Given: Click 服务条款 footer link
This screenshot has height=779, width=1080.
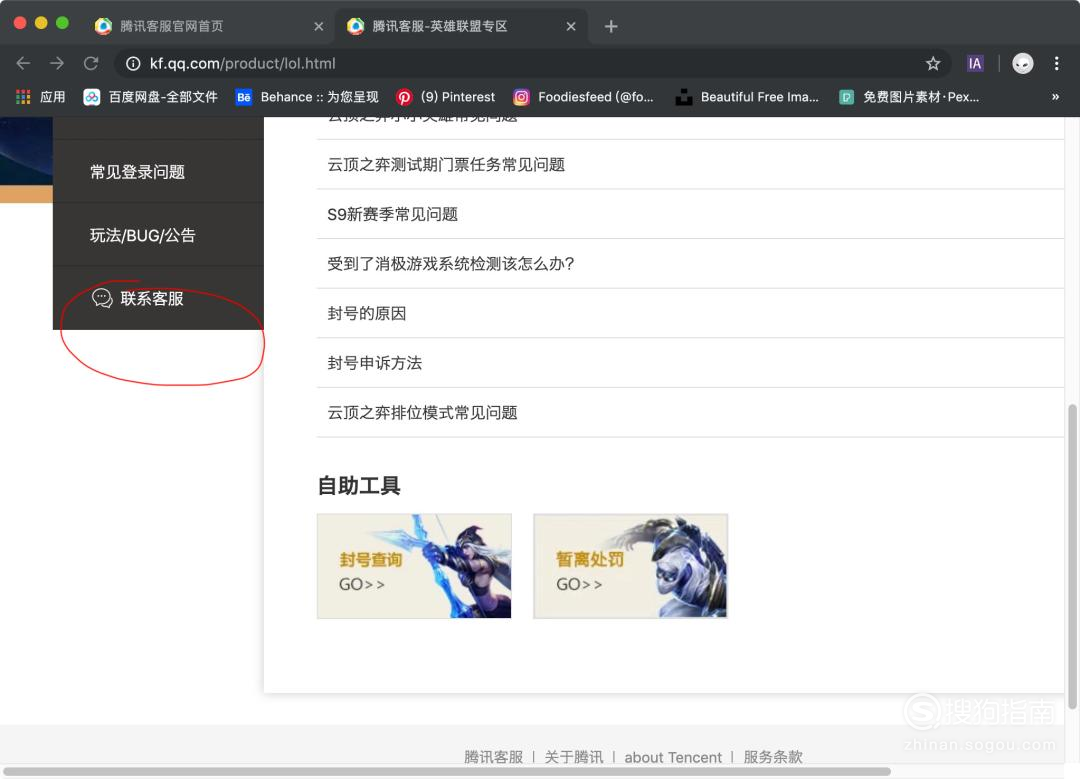Looking at the screenshot, I should point(773,757).
